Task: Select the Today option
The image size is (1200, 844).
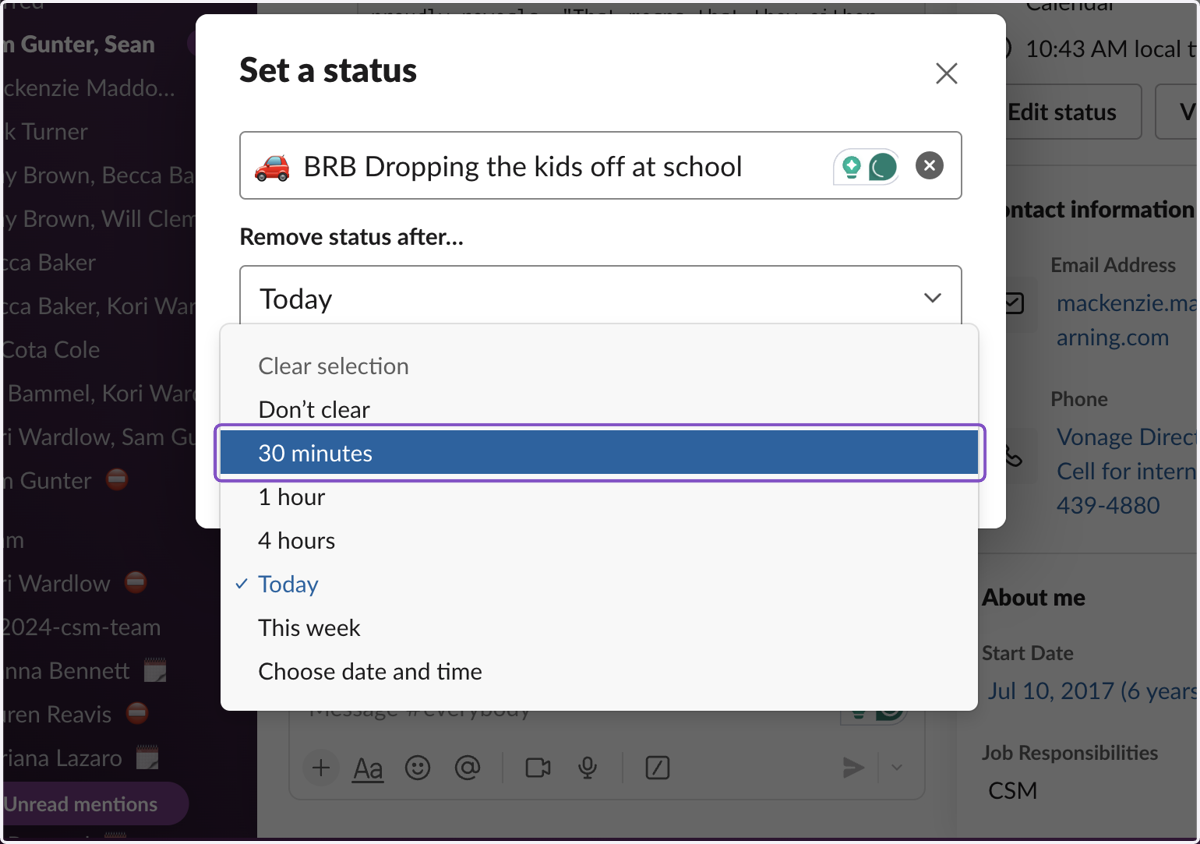Action: point(599,584)
